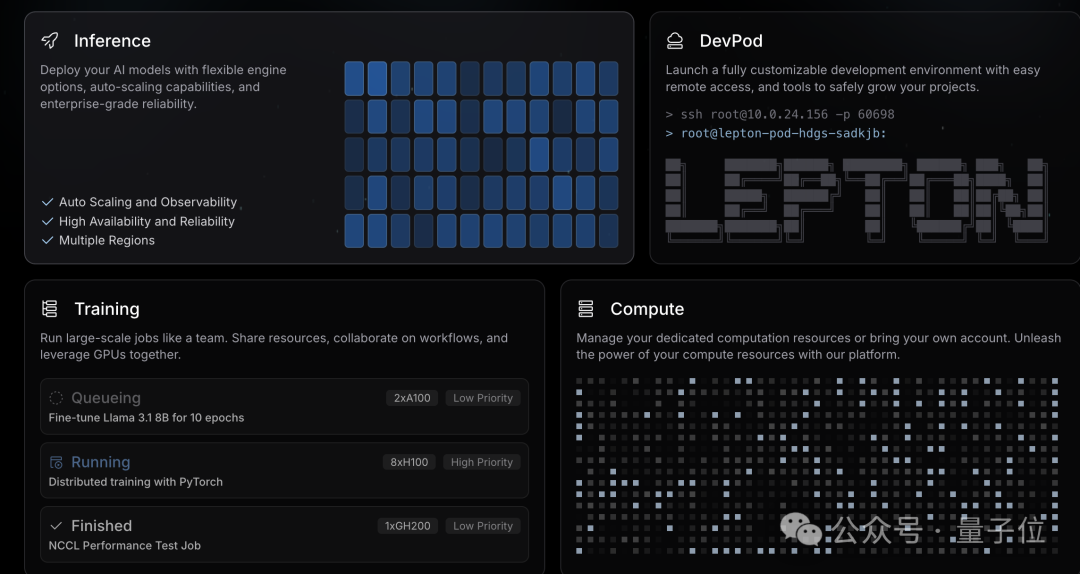Click the Running job status icon

click(x=56, y=462)
